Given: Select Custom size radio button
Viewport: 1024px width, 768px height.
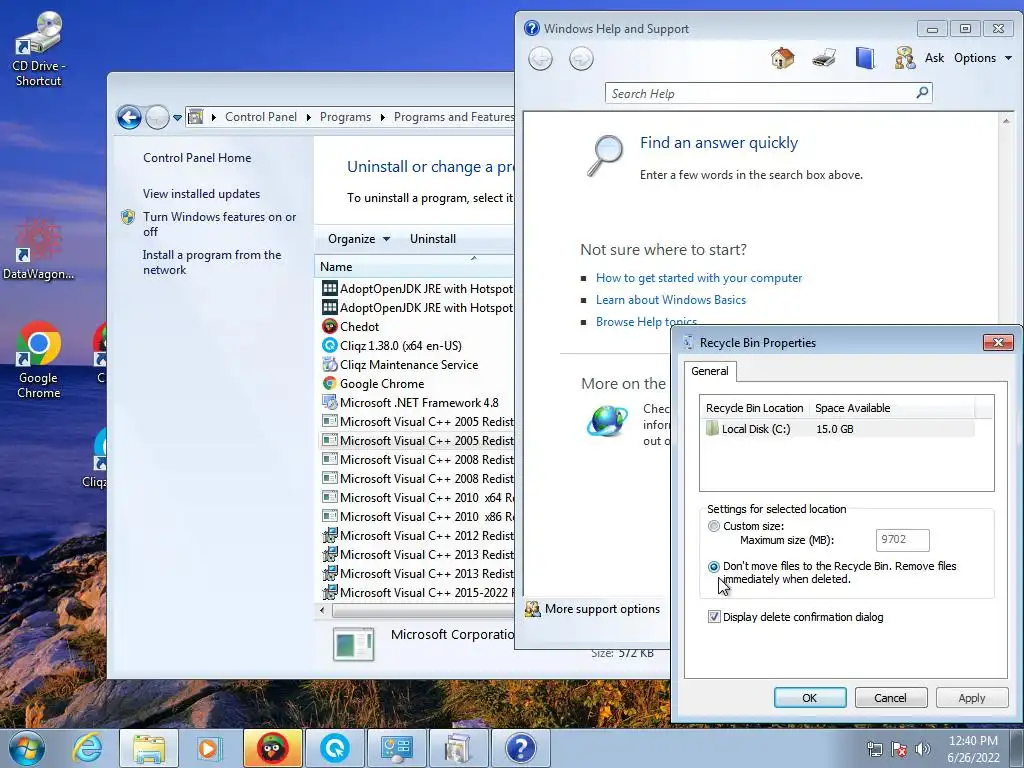Looking at the screenshot, I should [714, 526].
